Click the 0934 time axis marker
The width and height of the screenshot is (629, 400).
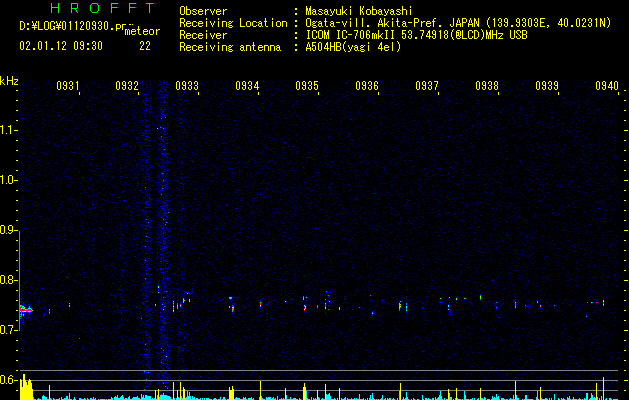247,86
